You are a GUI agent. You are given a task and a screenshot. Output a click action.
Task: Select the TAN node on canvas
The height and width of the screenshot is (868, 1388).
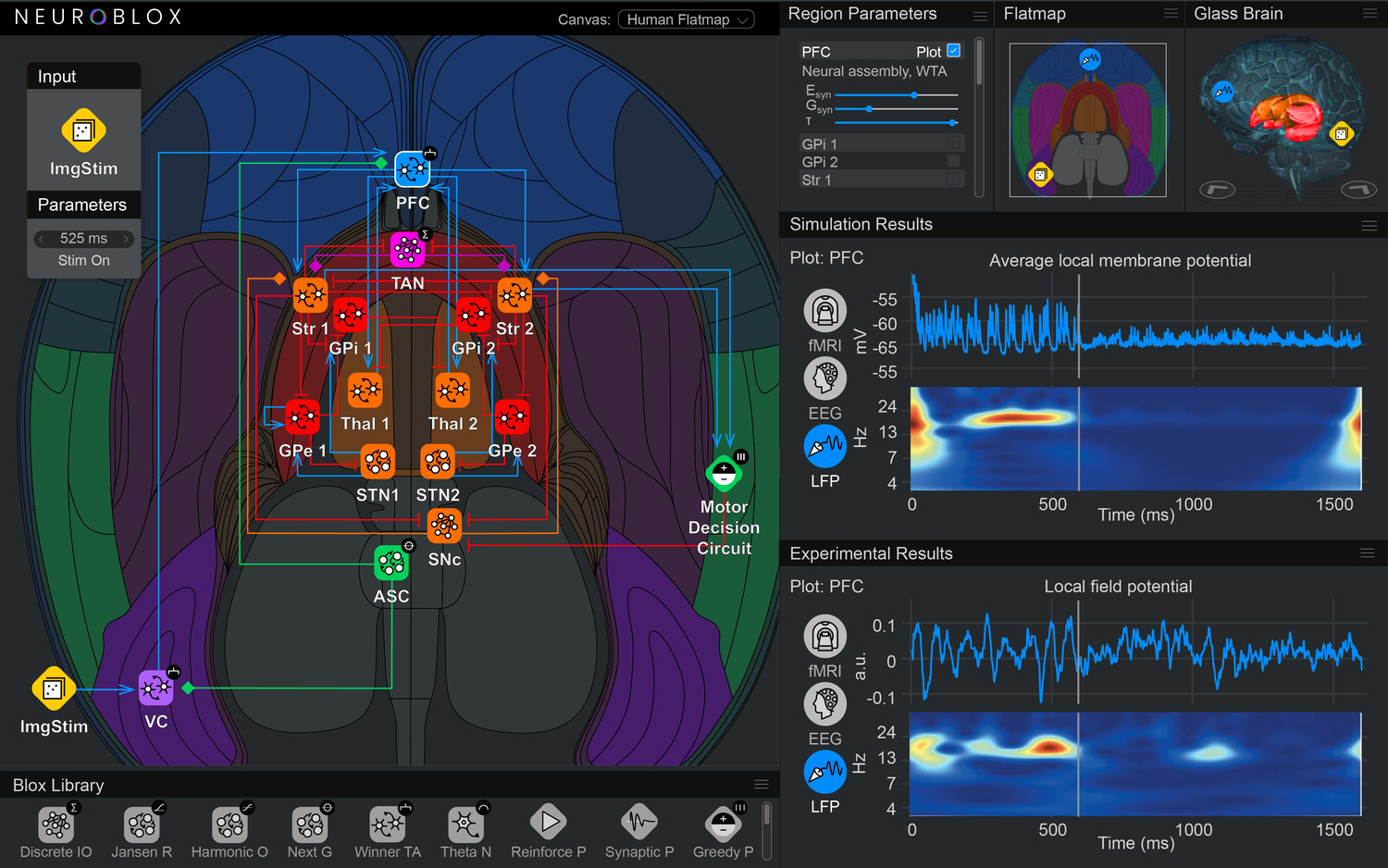click(x=407, y=250)
